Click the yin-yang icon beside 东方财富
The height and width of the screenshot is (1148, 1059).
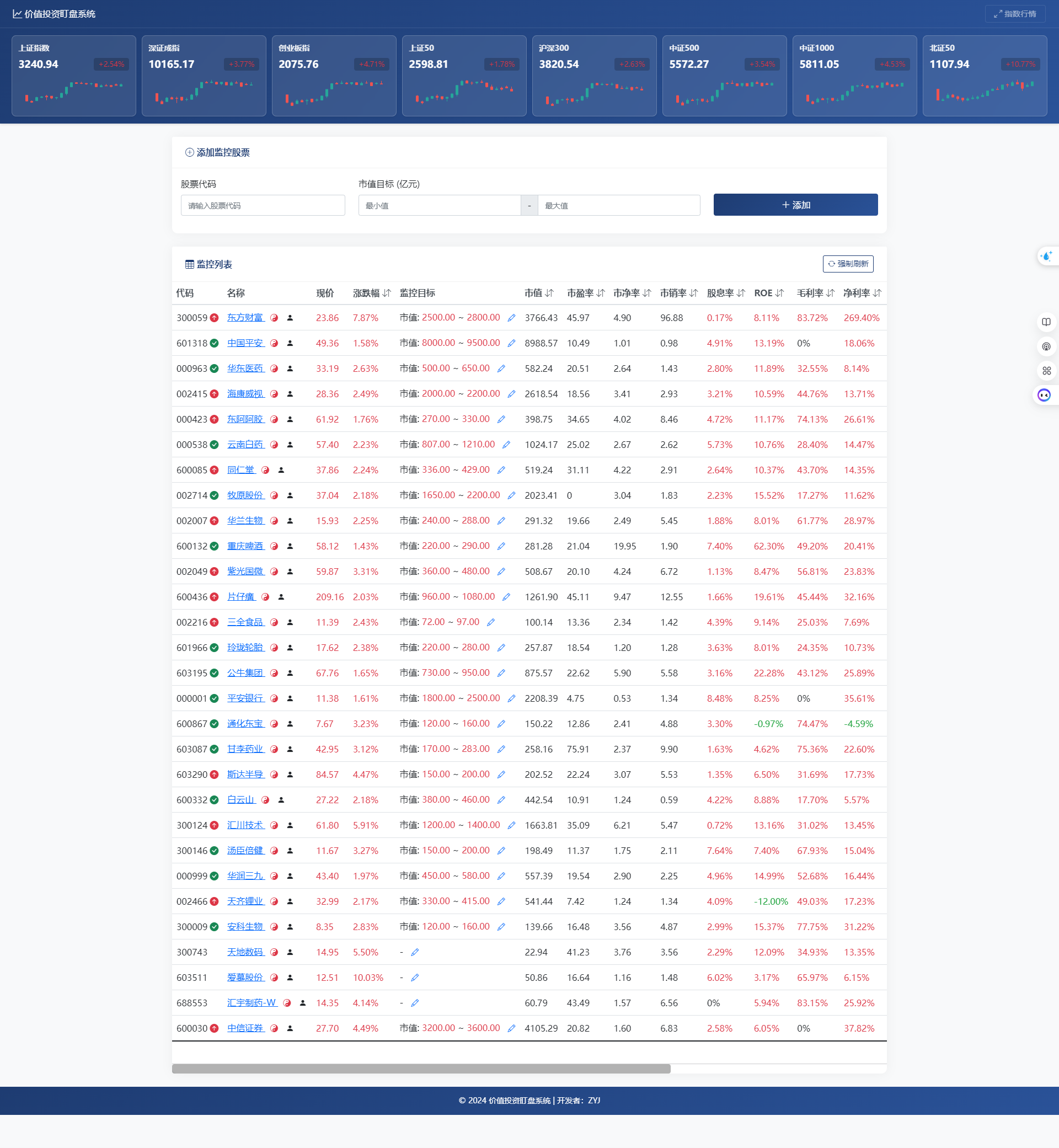274,318
